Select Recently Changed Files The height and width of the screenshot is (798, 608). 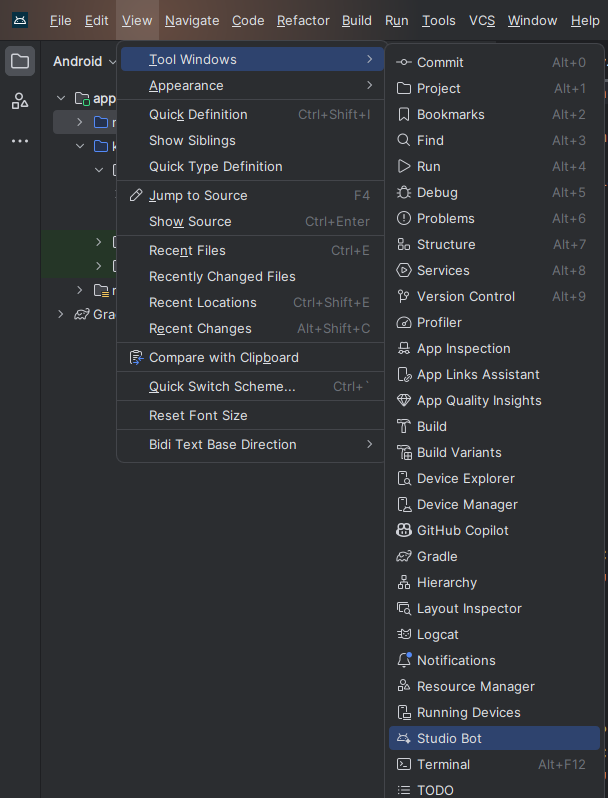(x=252, y=276)
